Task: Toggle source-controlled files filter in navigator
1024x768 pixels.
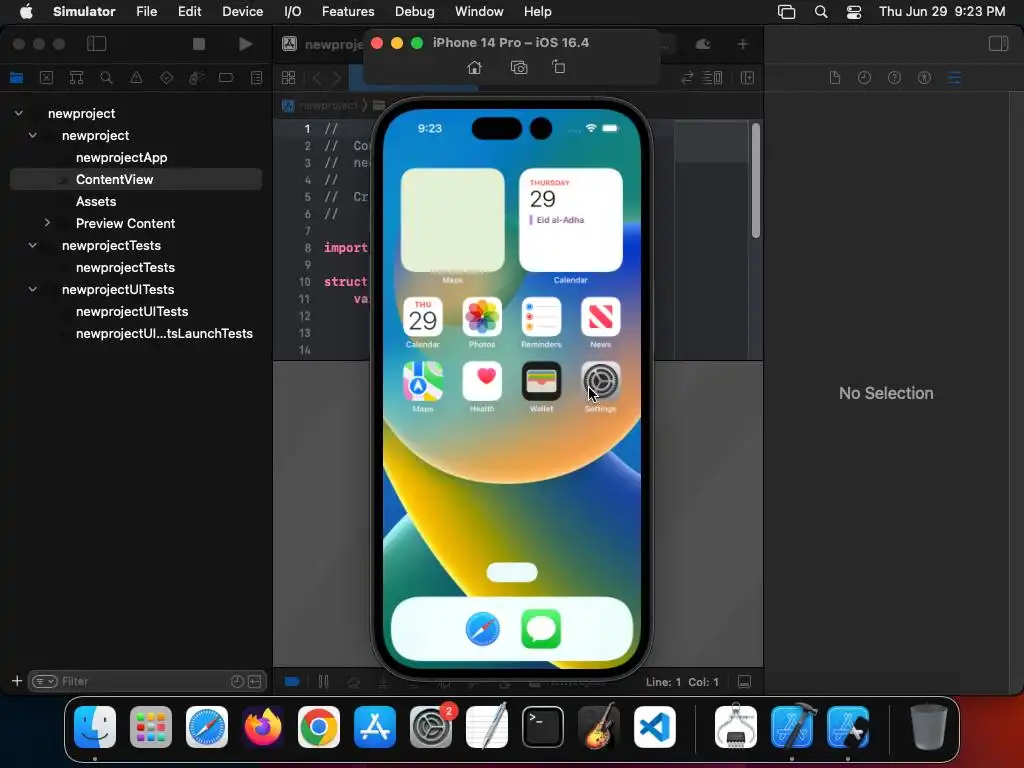Action: click(x=255, y=681)
